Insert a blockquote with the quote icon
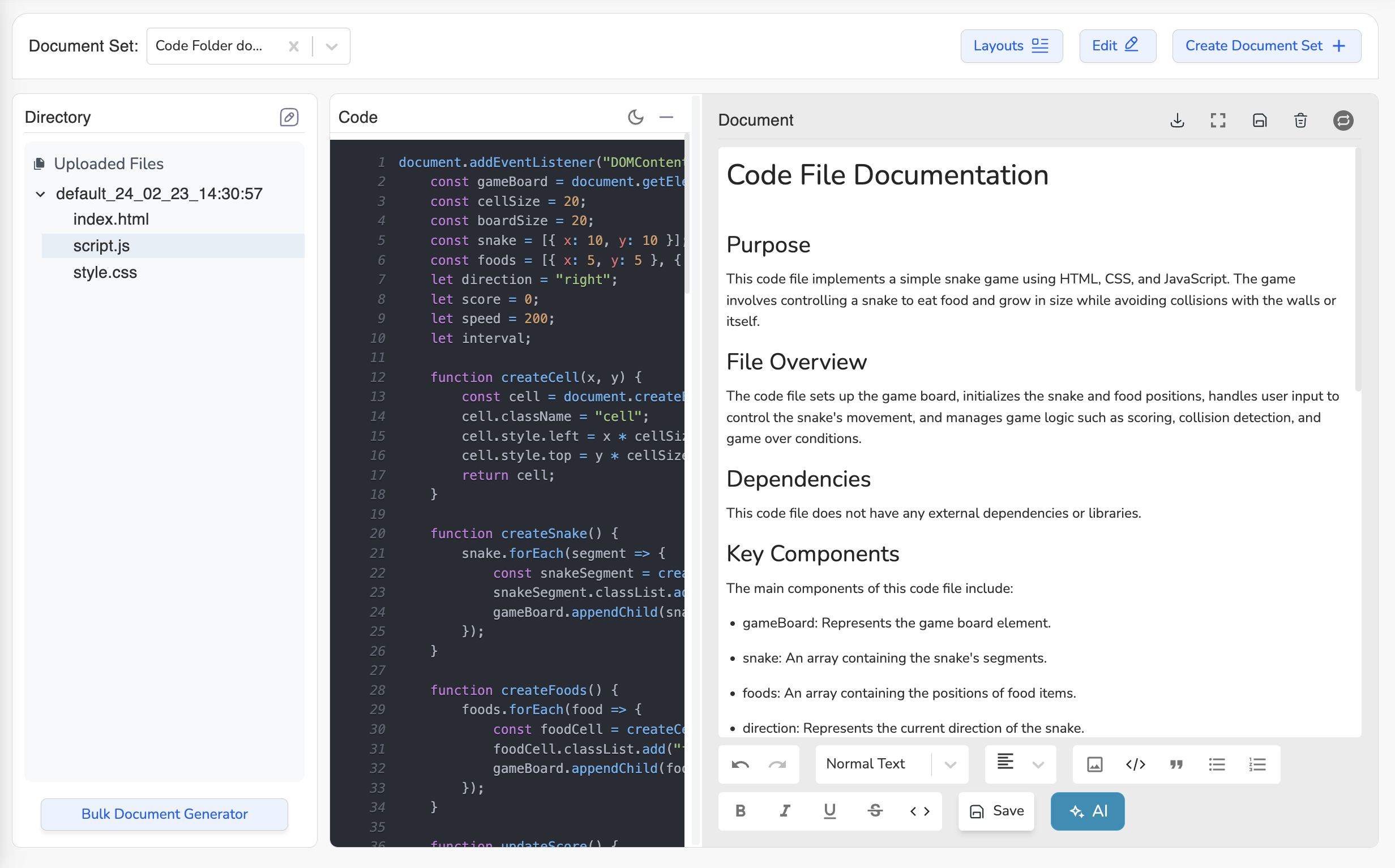 click(1175, 764)
